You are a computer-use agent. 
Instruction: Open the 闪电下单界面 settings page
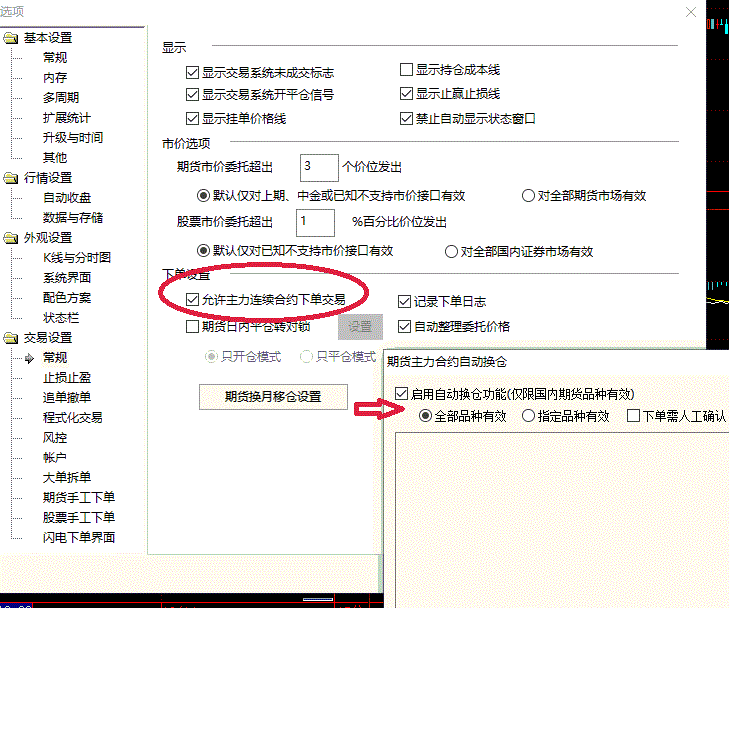click(x=79, y=538)
